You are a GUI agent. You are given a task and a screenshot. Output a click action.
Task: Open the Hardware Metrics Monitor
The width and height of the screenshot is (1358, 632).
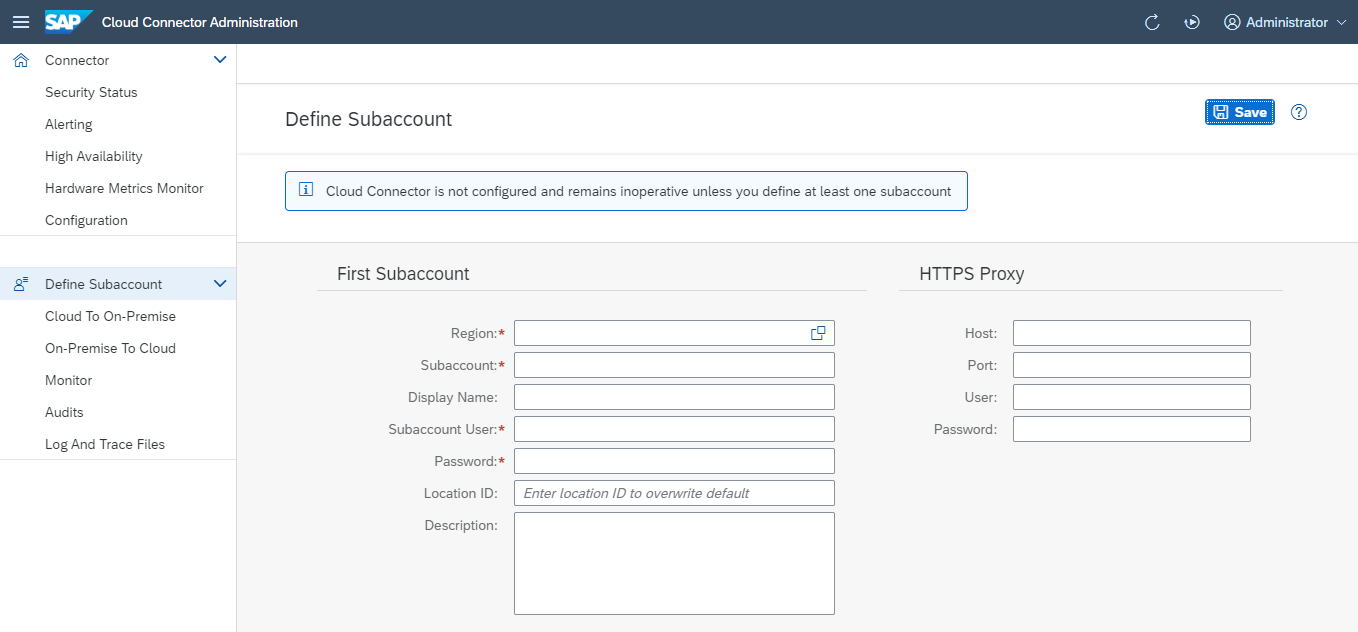click(124, 187)
